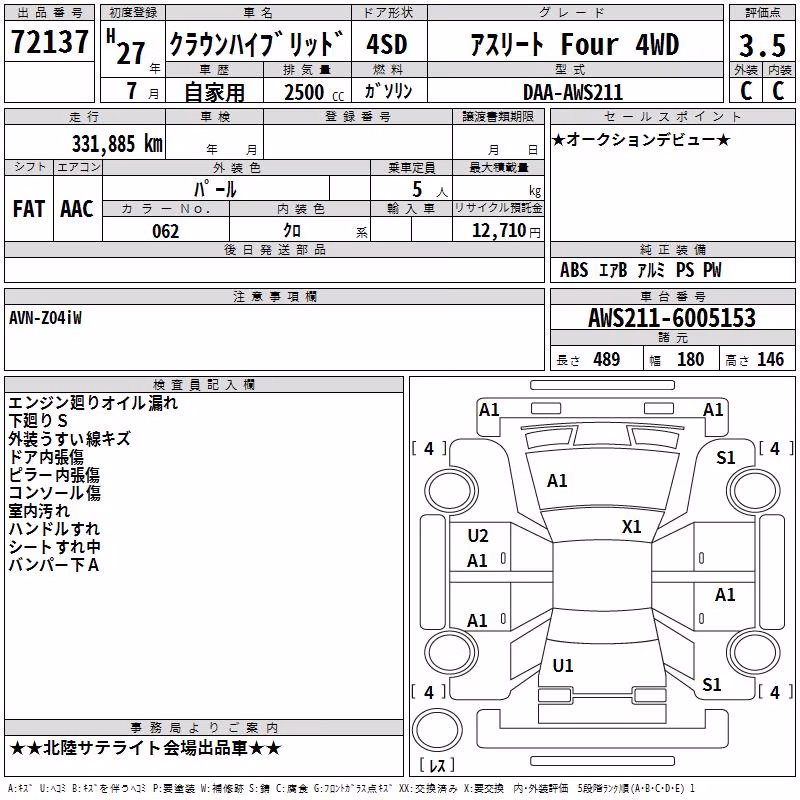The image size is (800, 800).
Task: Click inspector note シートすれ中
Action: (54, 546)
